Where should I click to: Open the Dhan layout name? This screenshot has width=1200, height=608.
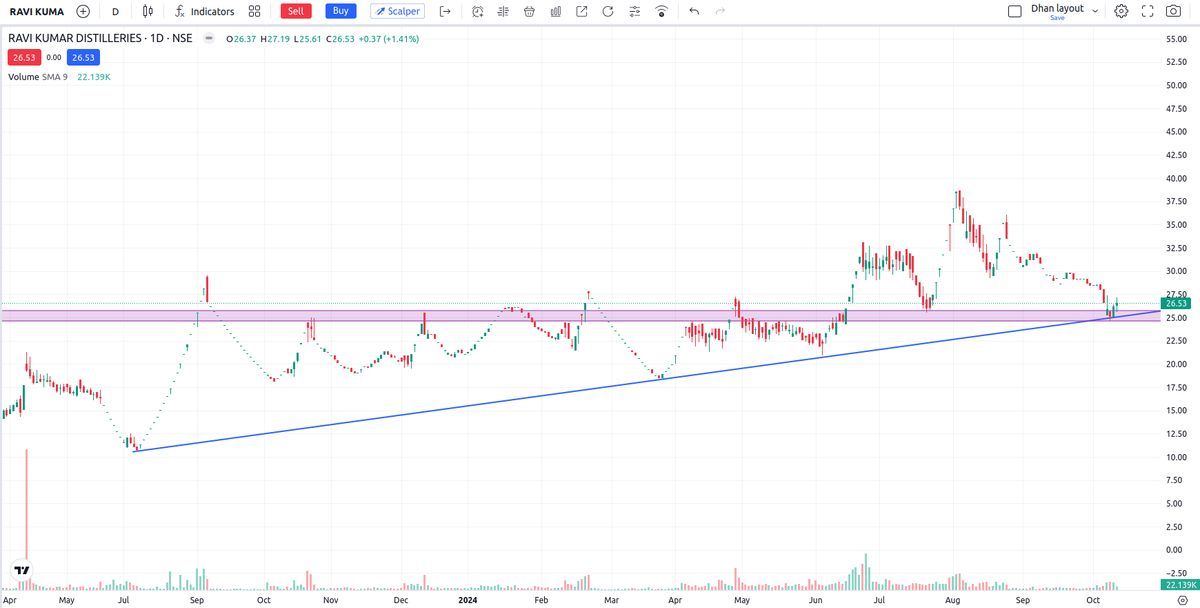click(1057, 8)
